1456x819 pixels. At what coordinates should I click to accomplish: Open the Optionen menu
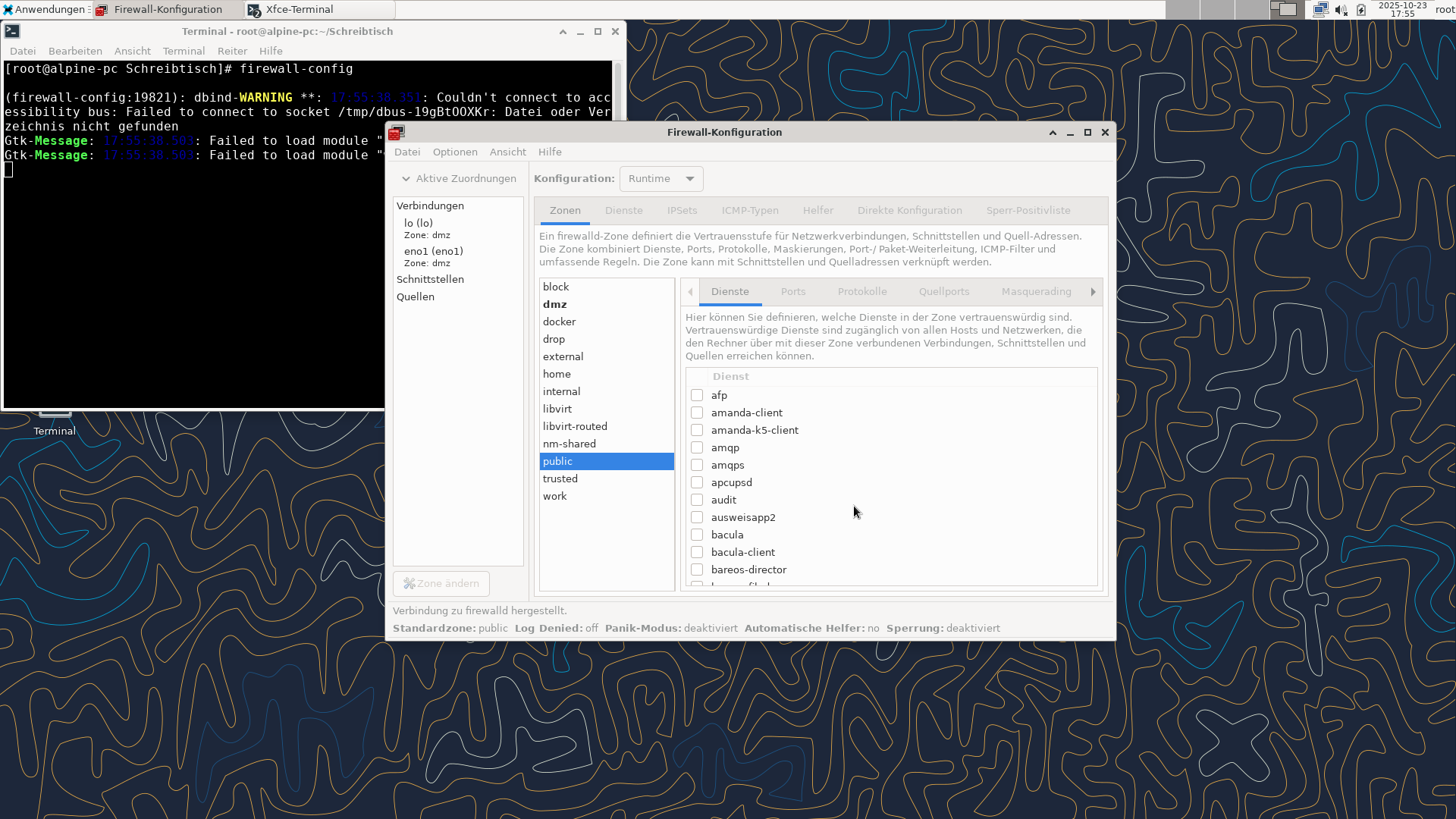pos(455,152)
